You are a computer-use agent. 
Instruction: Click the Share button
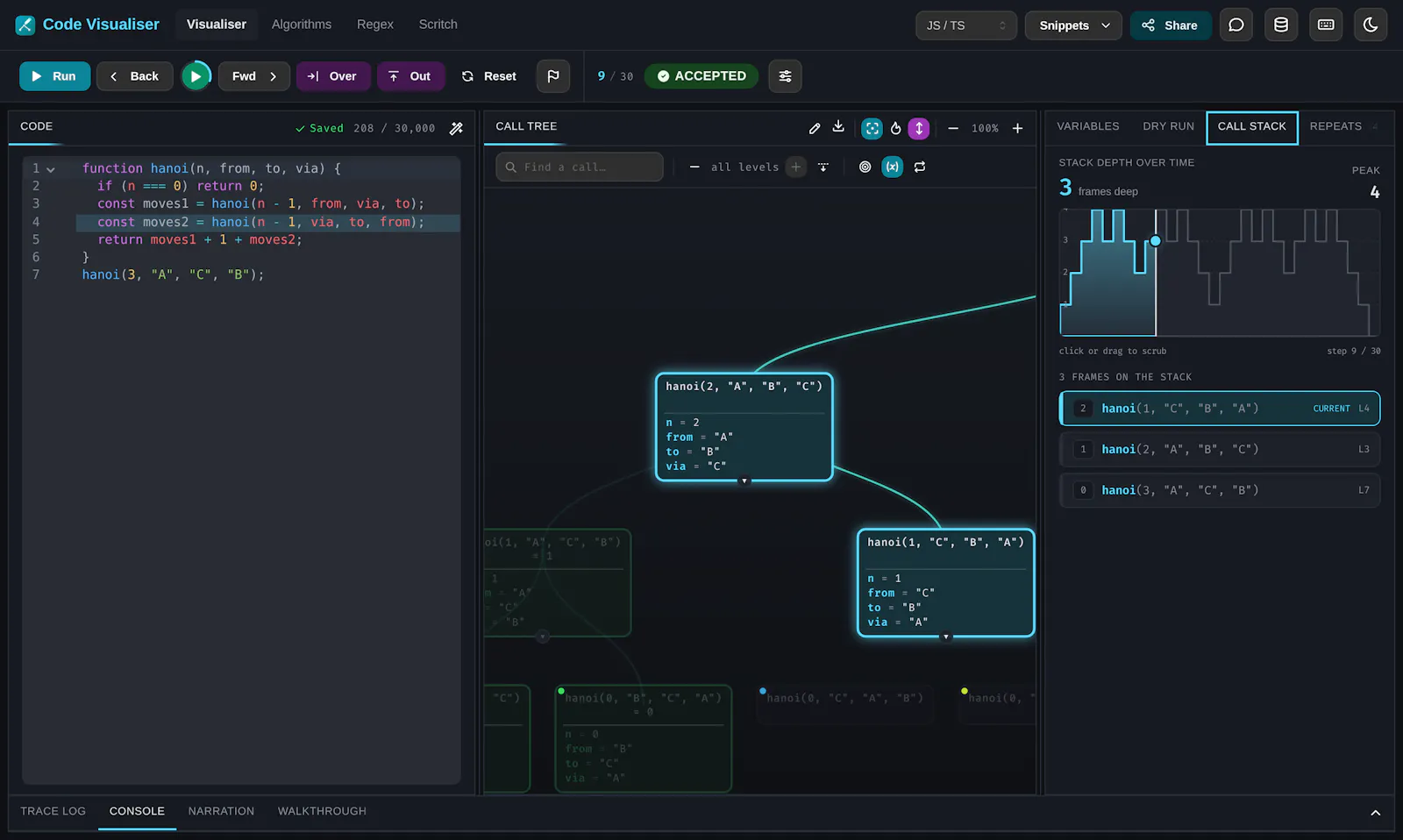point(1170,25)
